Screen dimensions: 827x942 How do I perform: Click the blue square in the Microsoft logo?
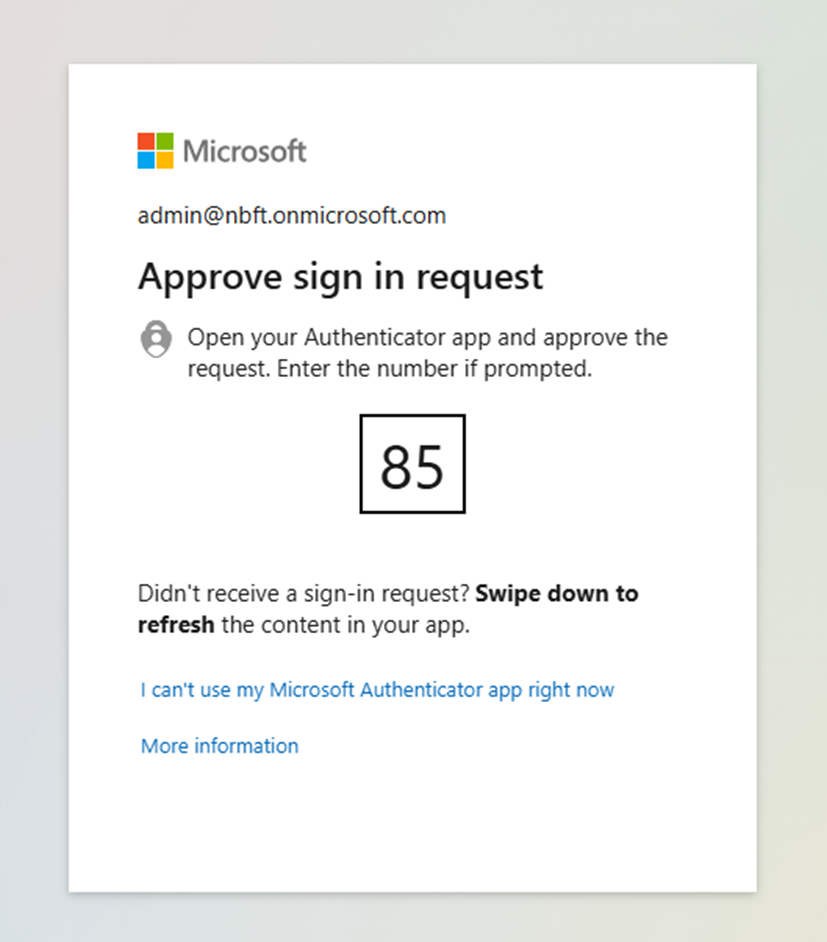146,160
